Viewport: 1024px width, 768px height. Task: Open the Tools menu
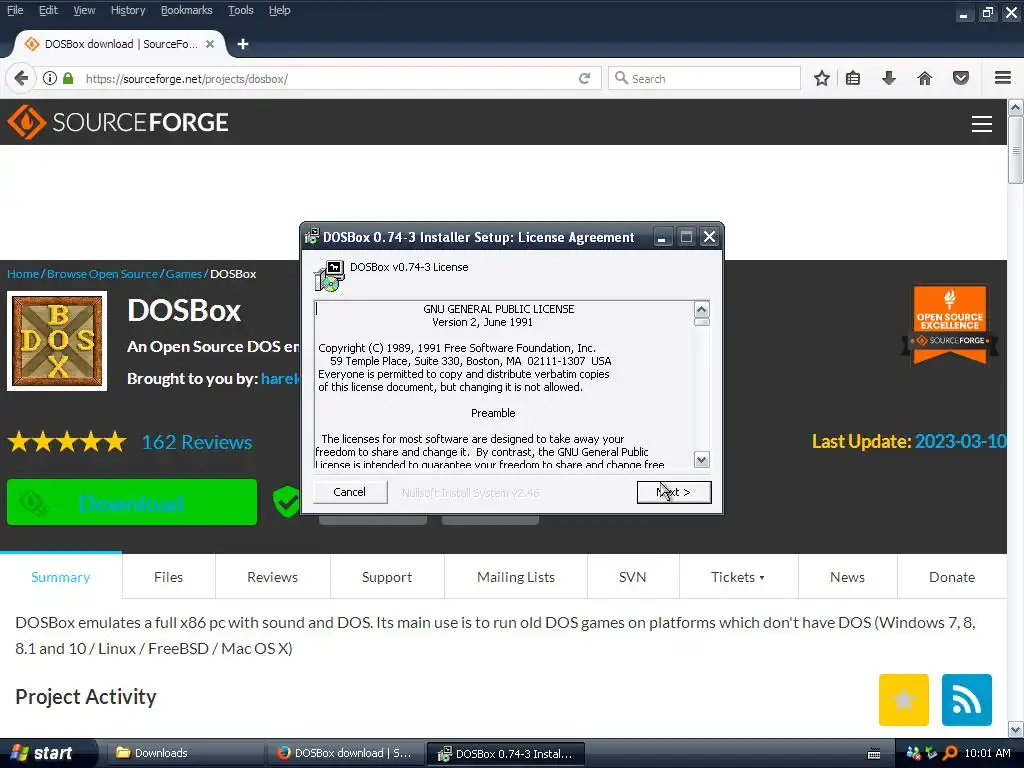(x=240, y=10)
